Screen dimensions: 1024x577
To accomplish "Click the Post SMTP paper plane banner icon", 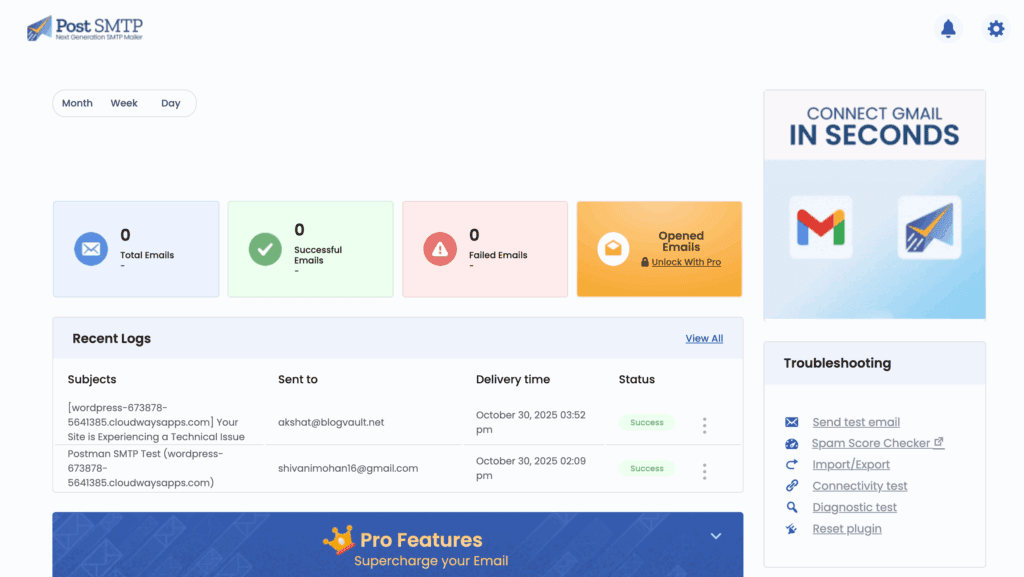I will (929, 227).
